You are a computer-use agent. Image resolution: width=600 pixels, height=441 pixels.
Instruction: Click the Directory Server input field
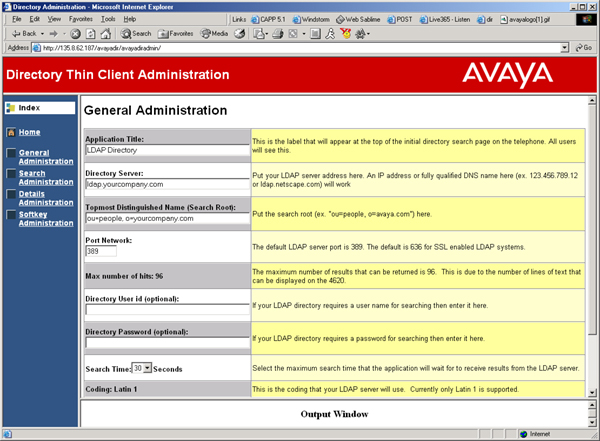point(168,184)
